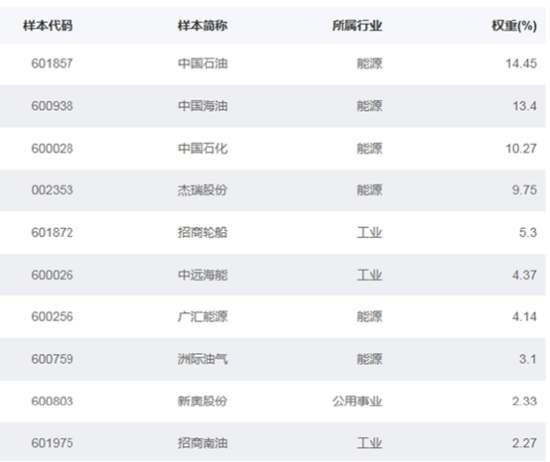
Task: Click weight value 4.14
Action: [524, 317]
